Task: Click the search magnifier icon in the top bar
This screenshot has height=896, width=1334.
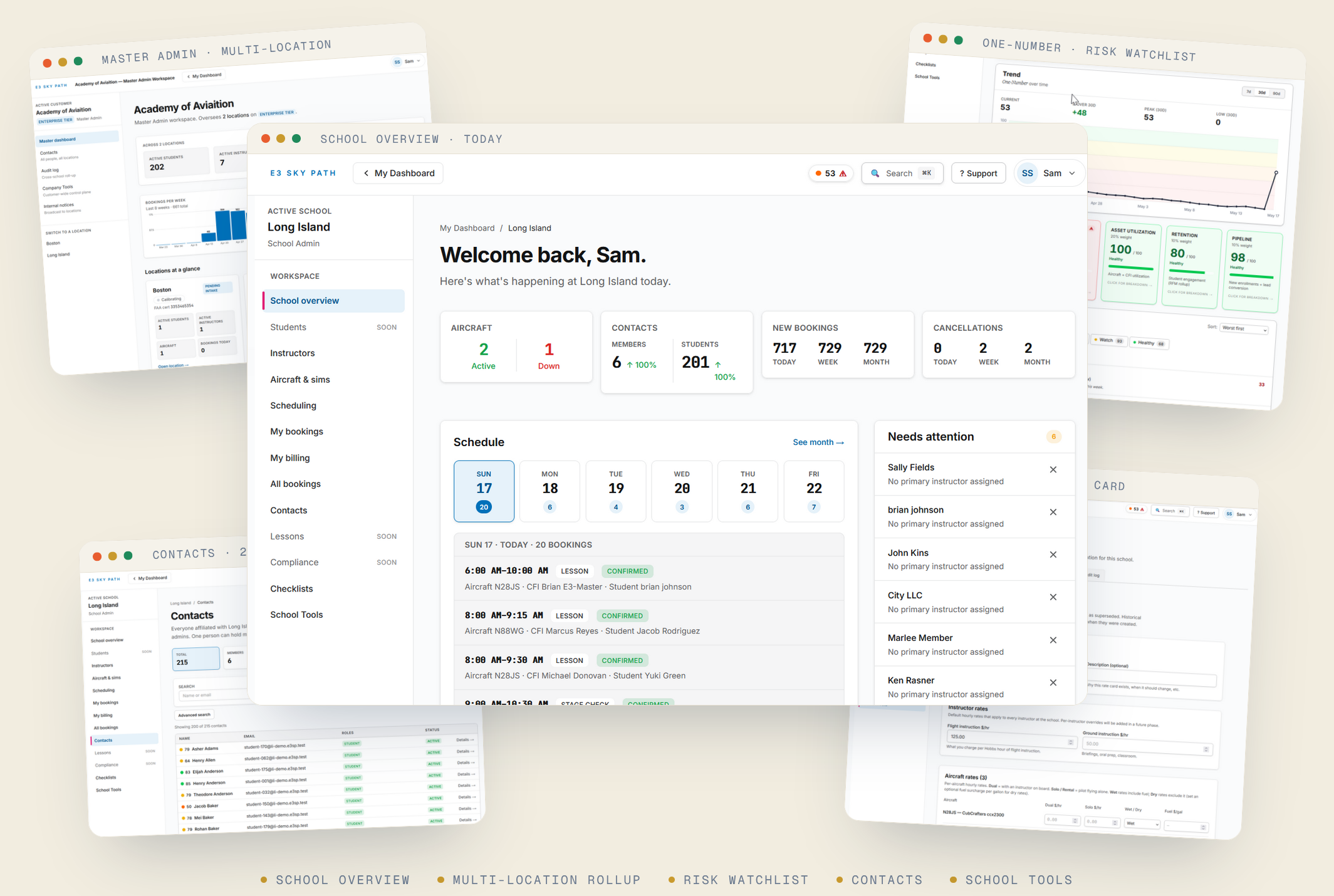Action: tap(875, 174)
